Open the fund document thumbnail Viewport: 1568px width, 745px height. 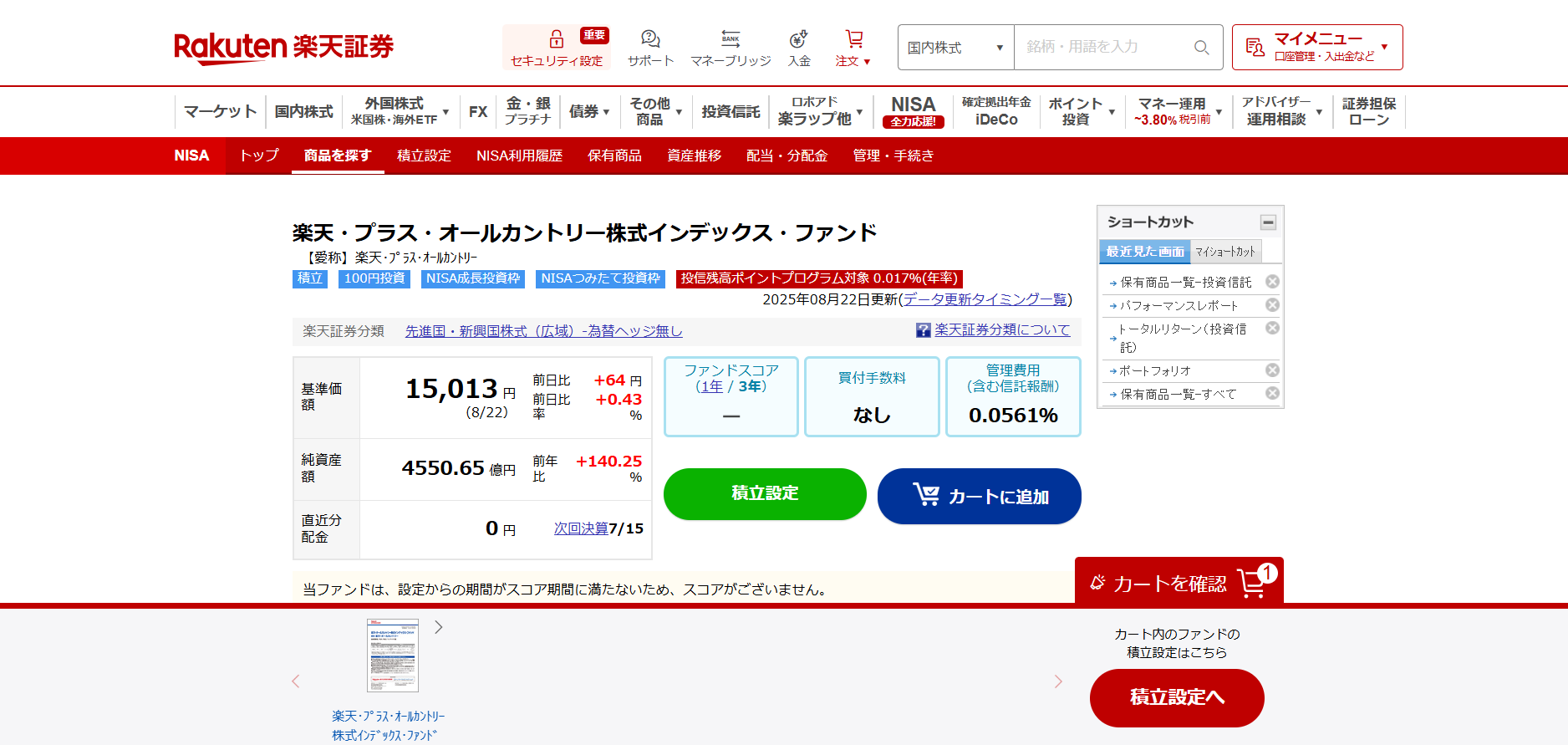click(x=393, y=656)
